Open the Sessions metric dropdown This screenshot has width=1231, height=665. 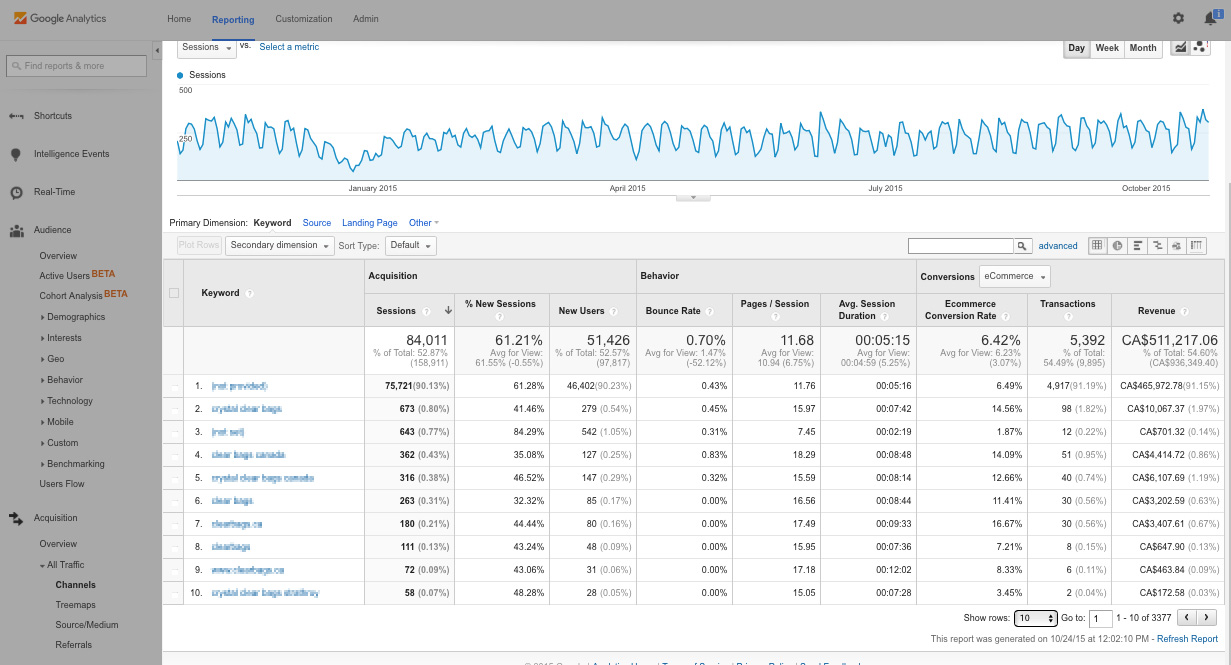207,47
